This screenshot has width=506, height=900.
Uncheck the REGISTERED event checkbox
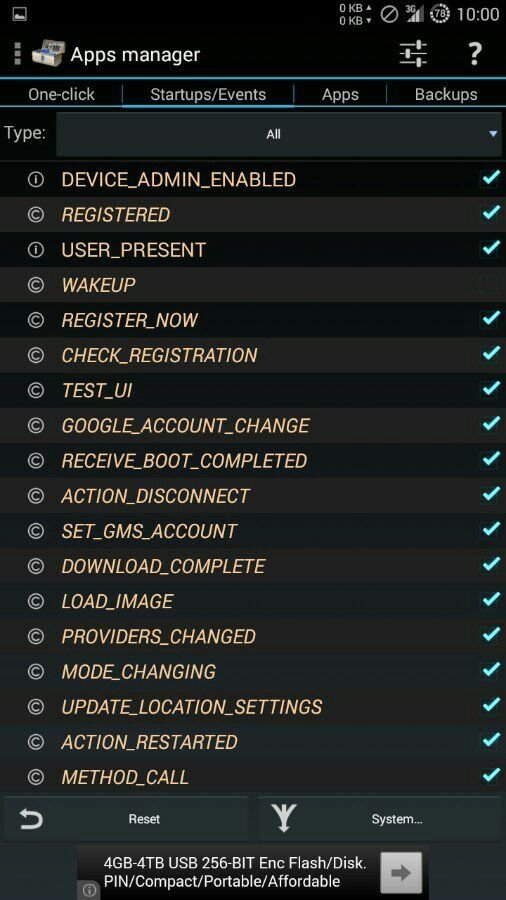point(490,214)
